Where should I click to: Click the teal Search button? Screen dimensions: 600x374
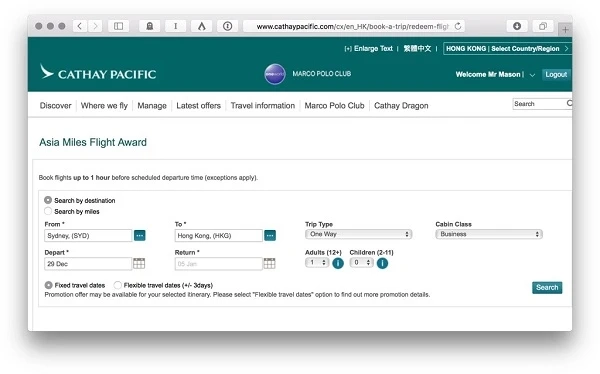(x=547, y=287)
